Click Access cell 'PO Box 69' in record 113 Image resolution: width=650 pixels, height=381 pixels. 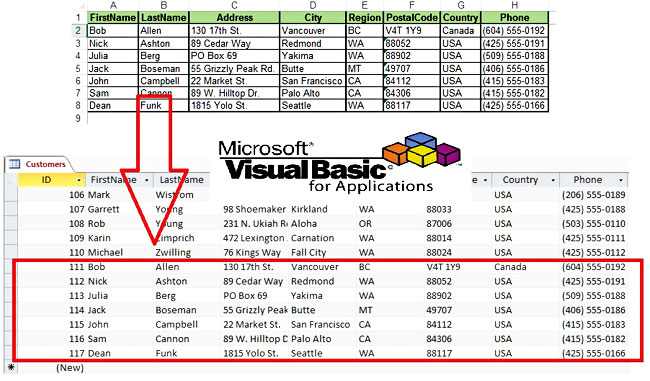pyautogui.click(x=245, y=296)
